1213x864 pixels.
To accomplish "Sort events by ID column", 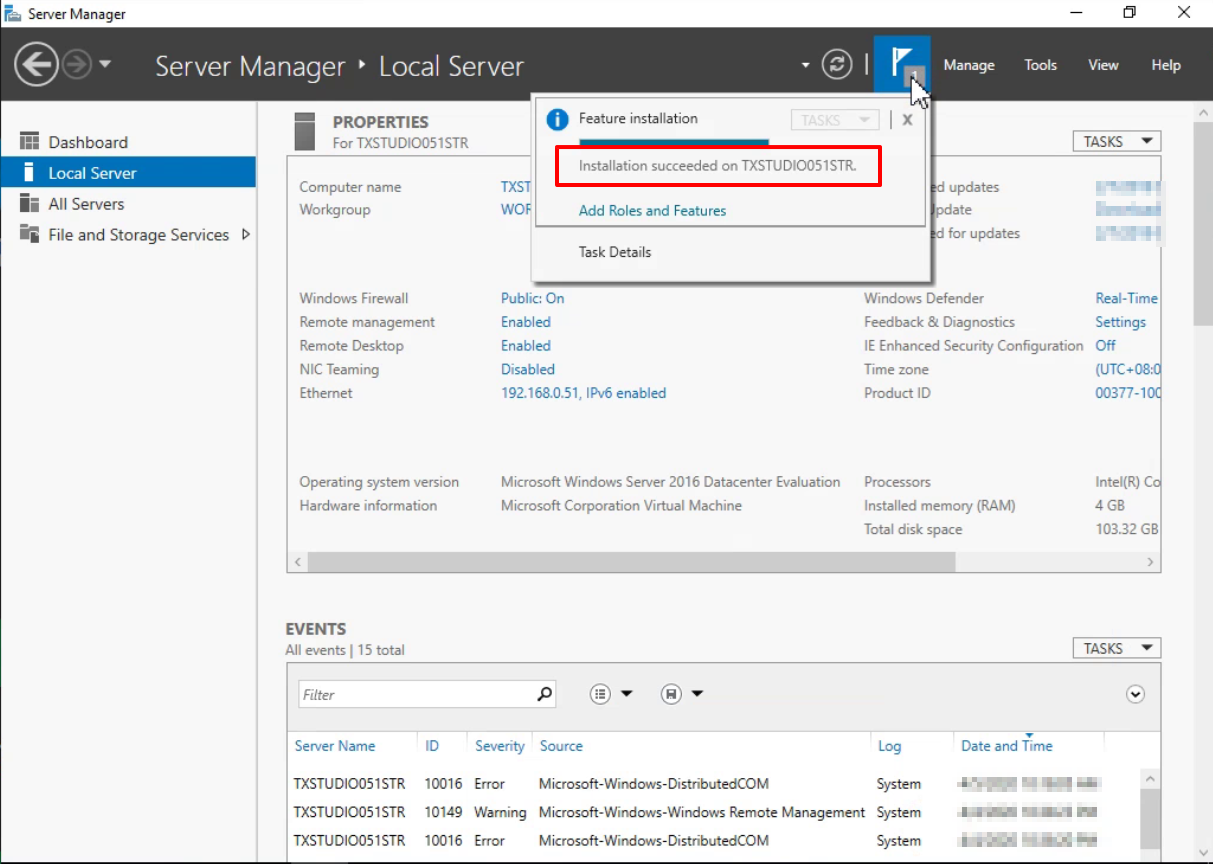I will pos(432,746).
